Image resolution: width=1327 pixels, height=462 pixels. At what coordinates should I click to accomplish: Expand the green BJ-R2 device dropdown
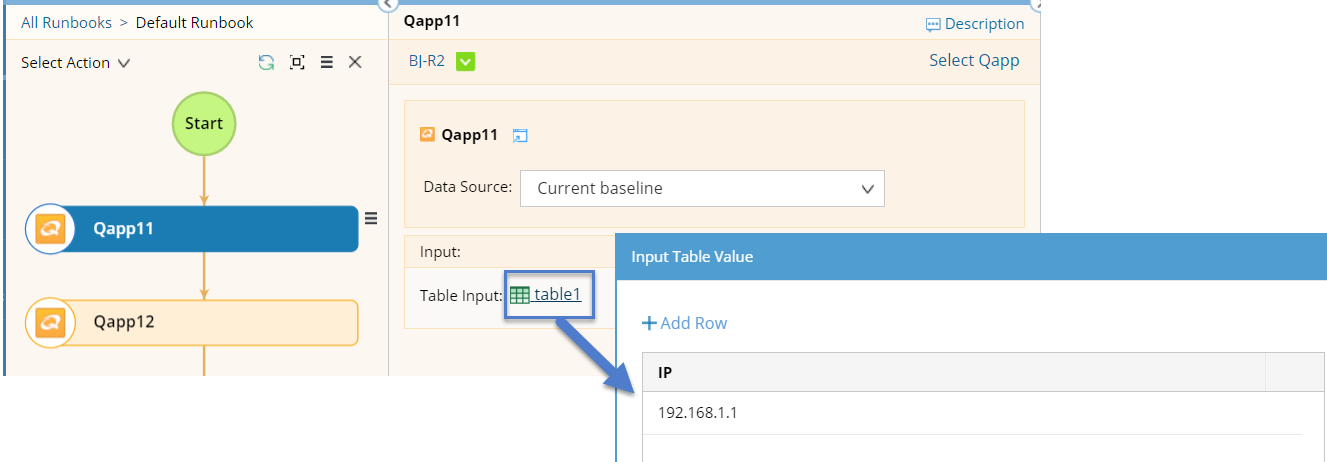click(465, 61)
